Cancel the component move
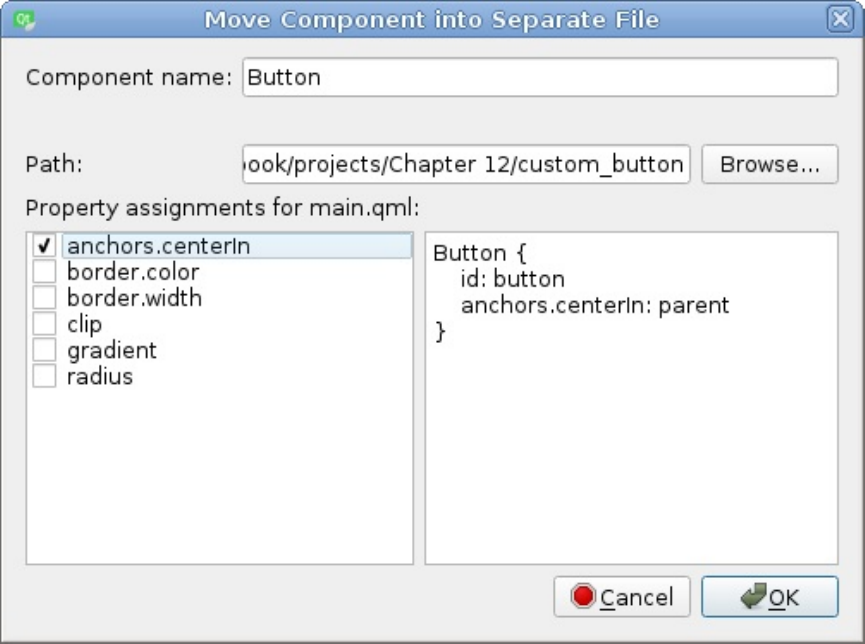Viewport: 865px width, 644px height. [x=622, y=597]
